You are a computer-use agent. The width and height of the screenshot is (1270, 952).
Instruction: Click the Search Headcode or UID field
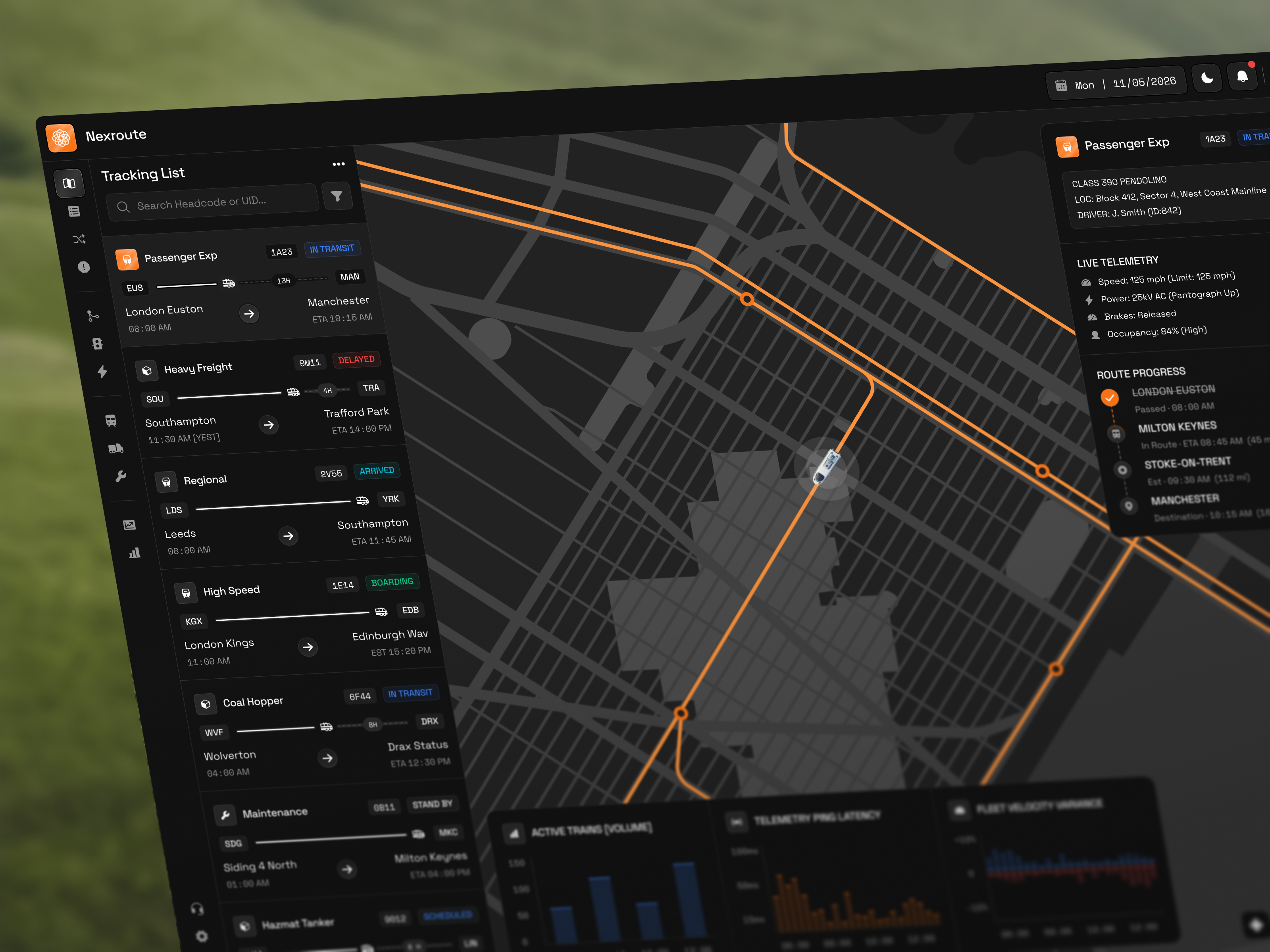212,203
